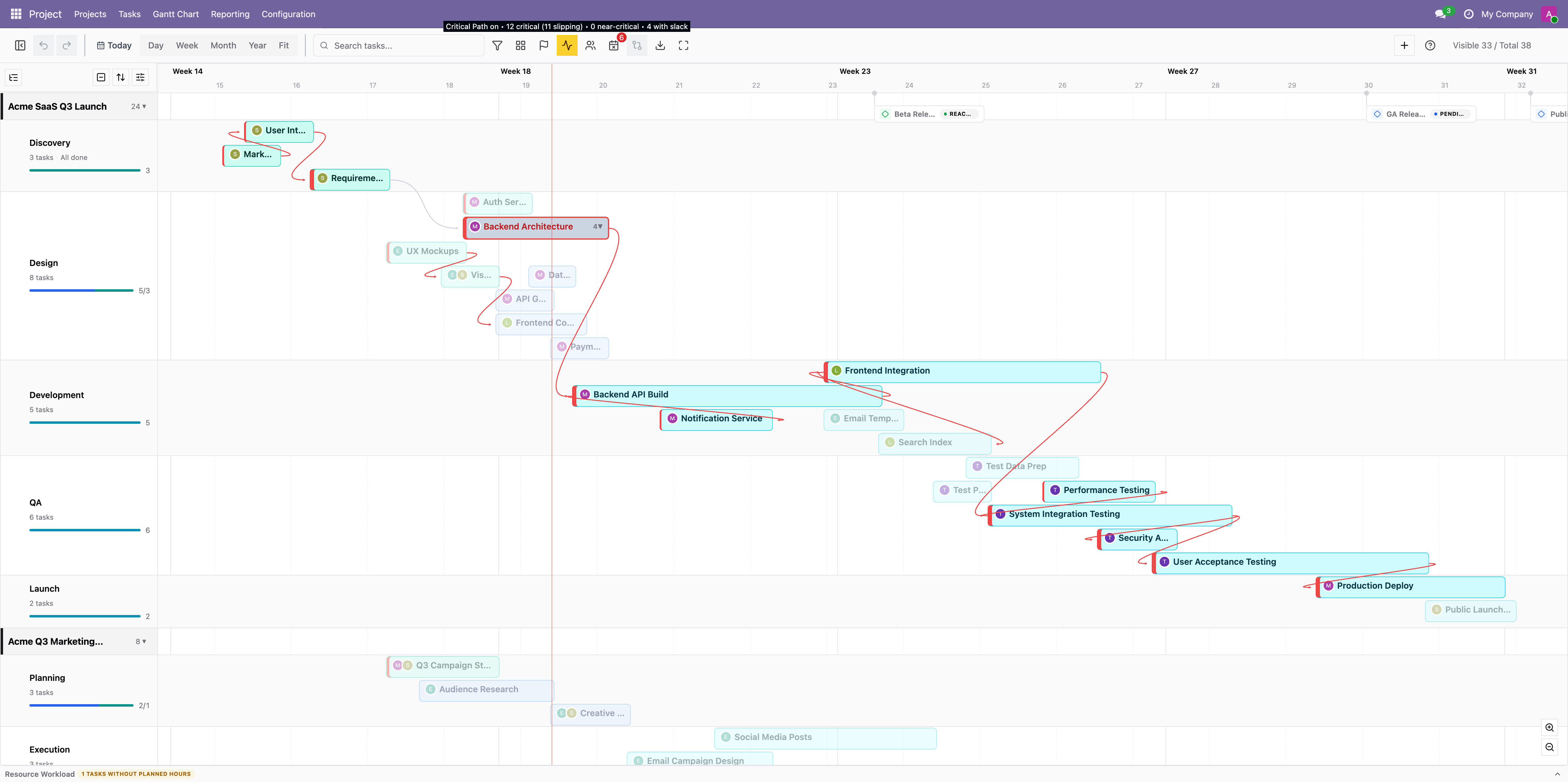Select the Design group row
The width and height of the screenshot is (1568, 782).
(79, 276)
